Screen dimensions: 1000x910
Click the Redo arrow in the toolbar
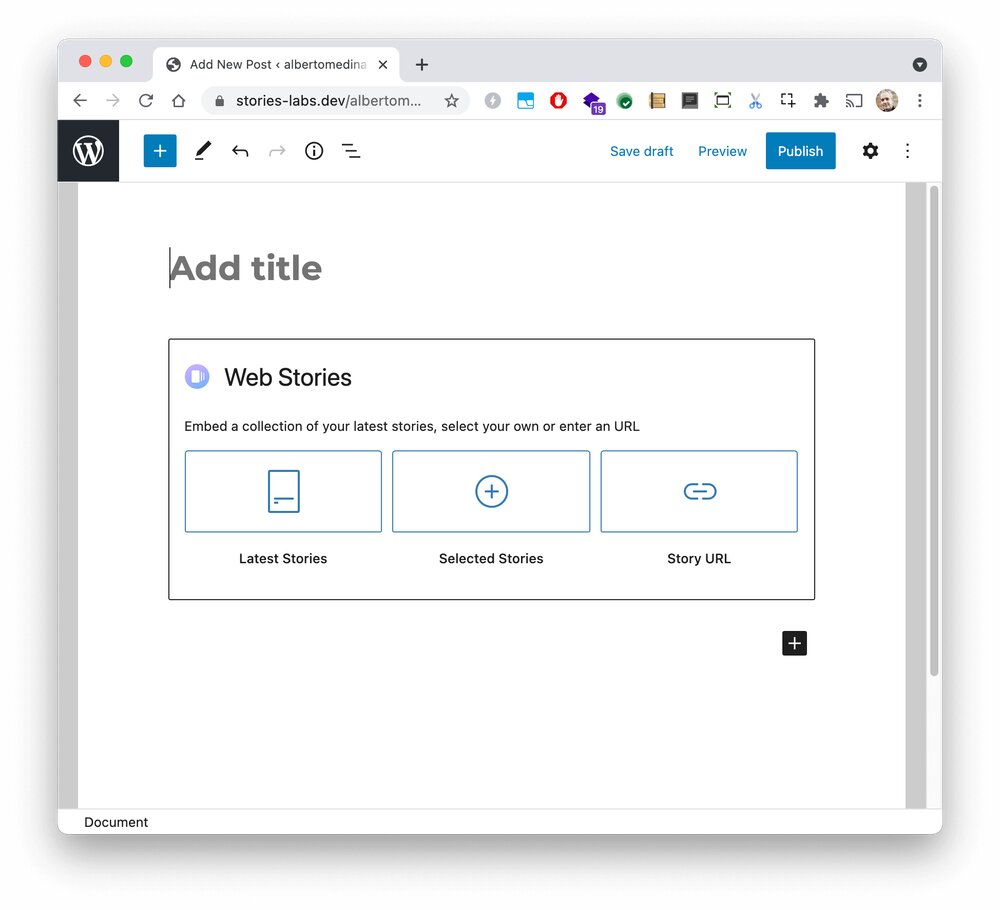[x=277, y=151]
